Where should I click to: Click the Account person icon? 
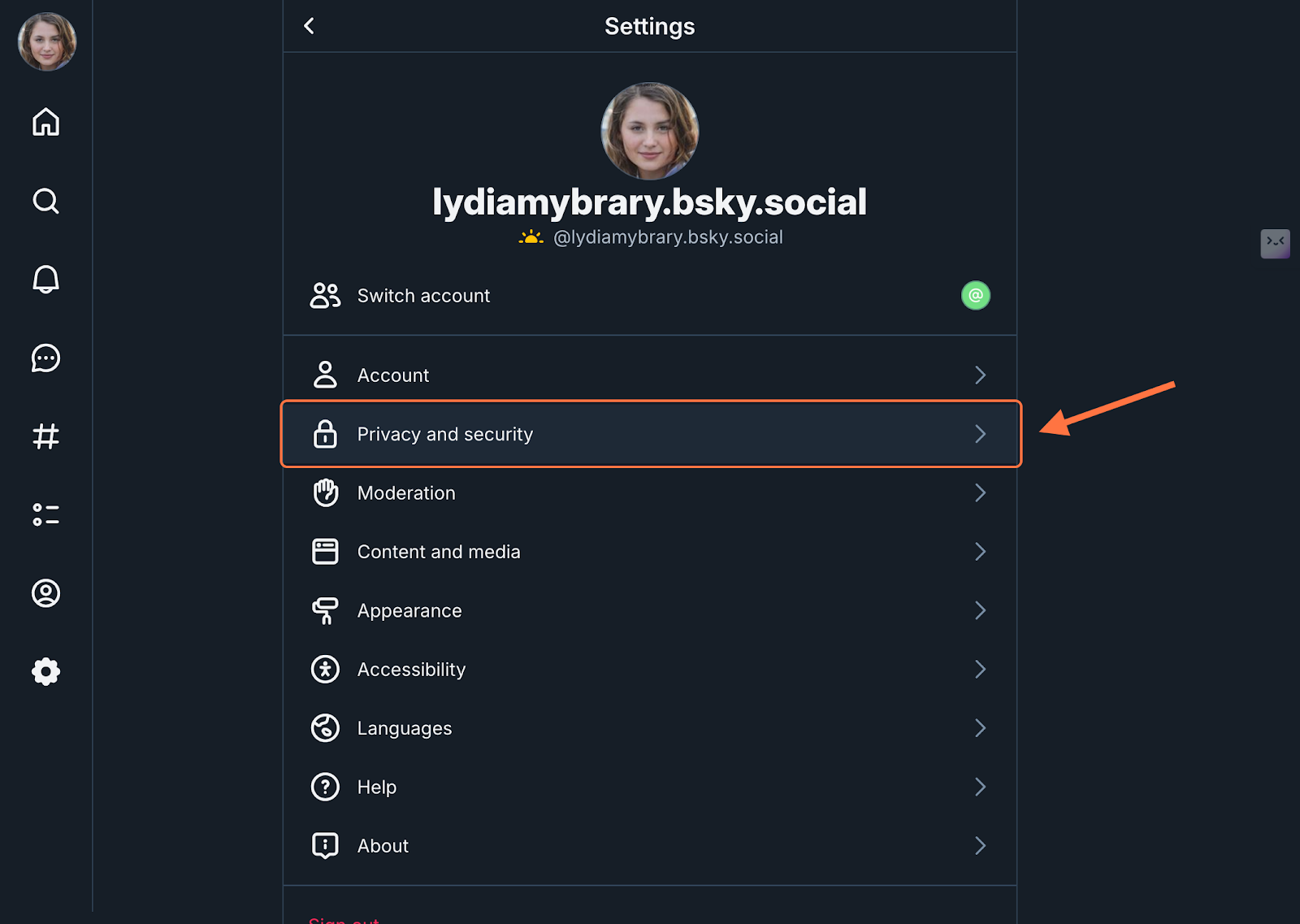pyautogui.click(x=325, y=375)
